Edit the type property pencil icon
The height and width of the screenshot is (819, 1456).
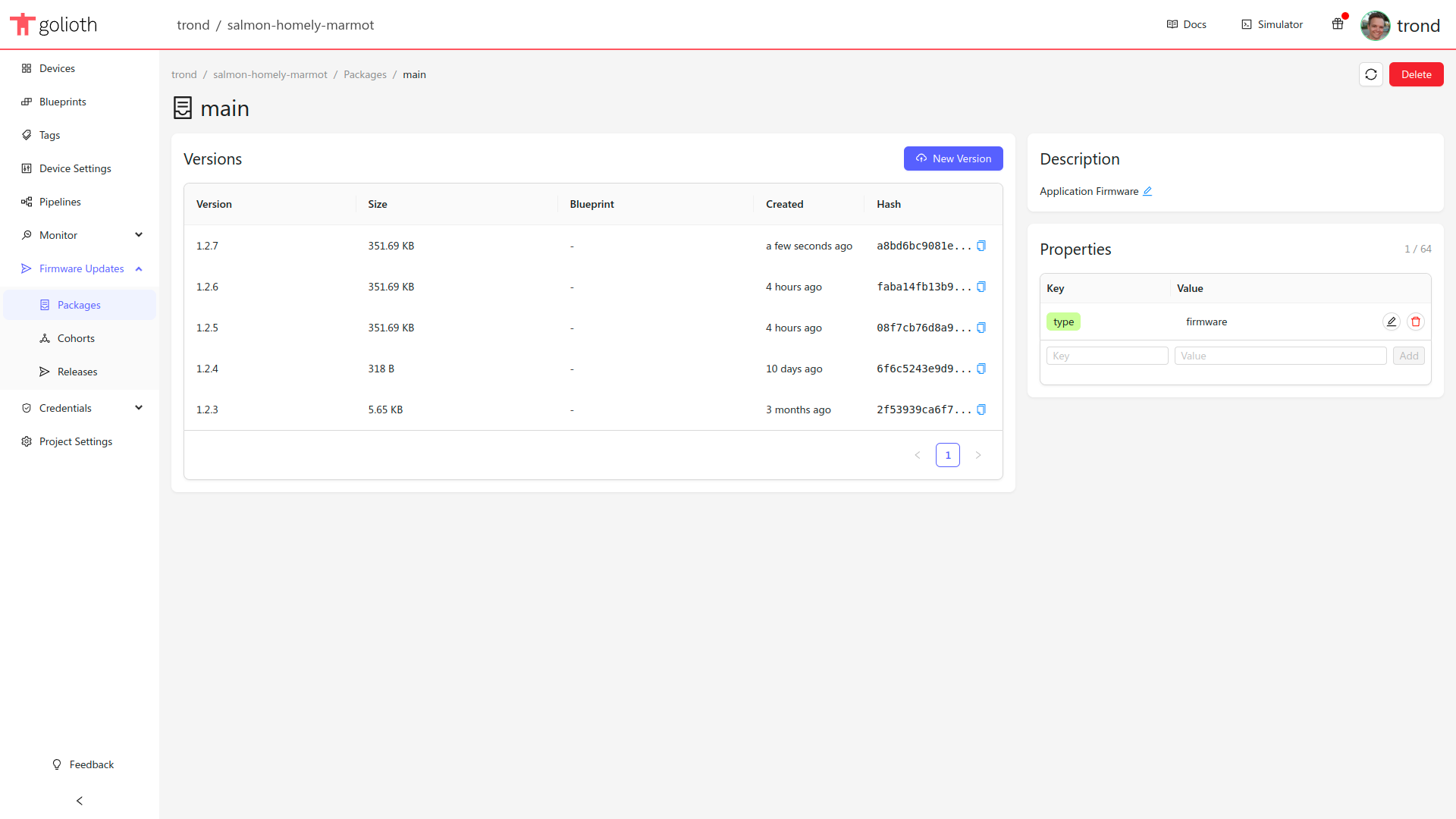(1391, 322)
